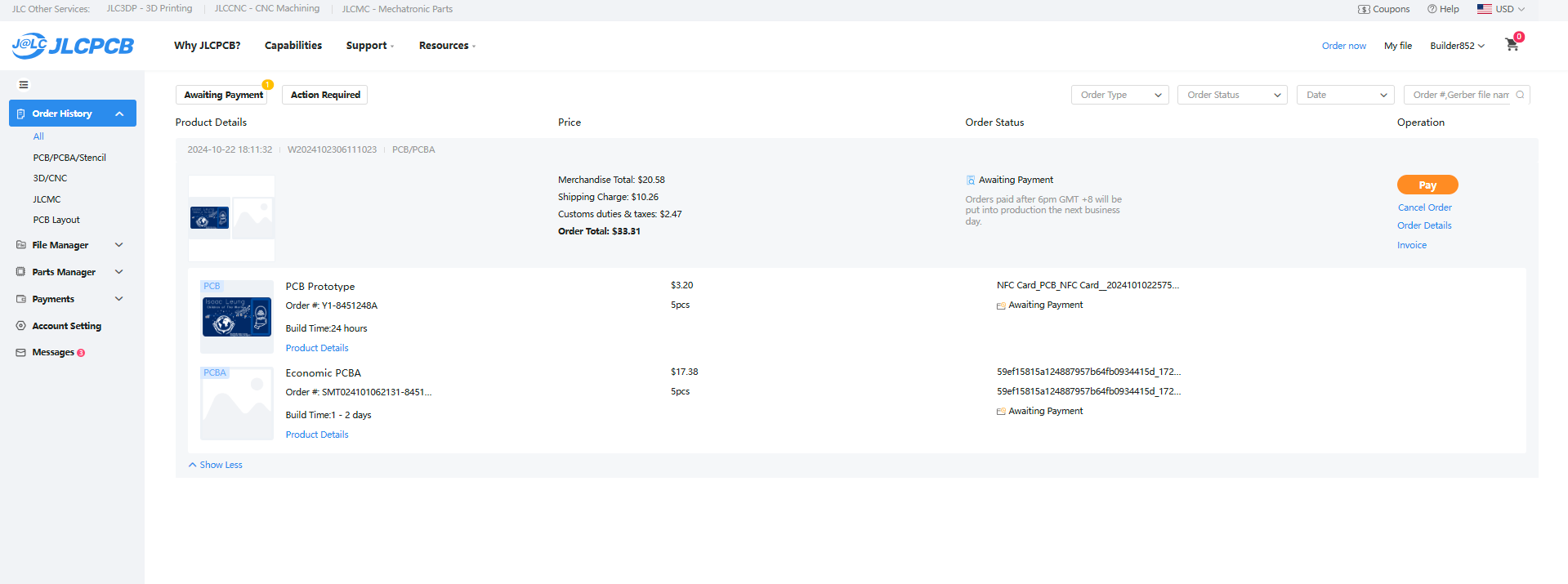Open Order Details link
The width and height of the screenshot is (1568, 584).
[x=1424, y=225]
